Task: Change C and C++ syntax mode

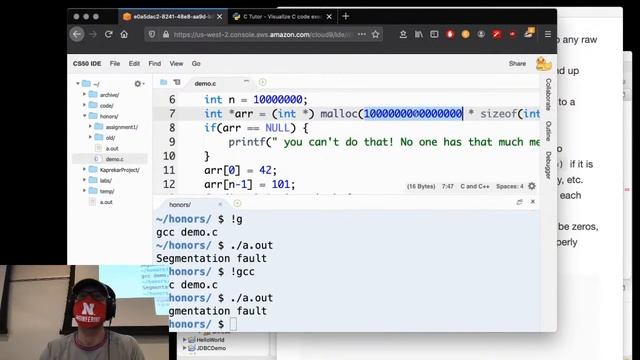Action: click(x=475, y=187)
